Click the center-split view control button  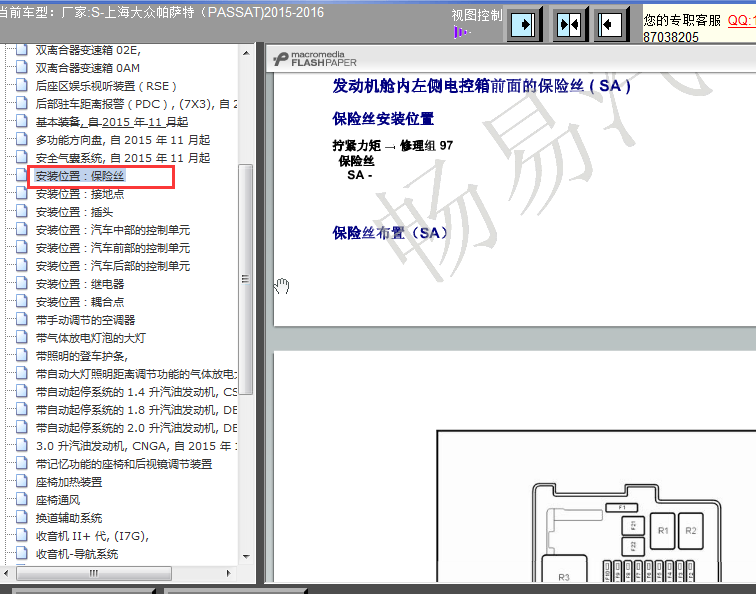[569, 24]
